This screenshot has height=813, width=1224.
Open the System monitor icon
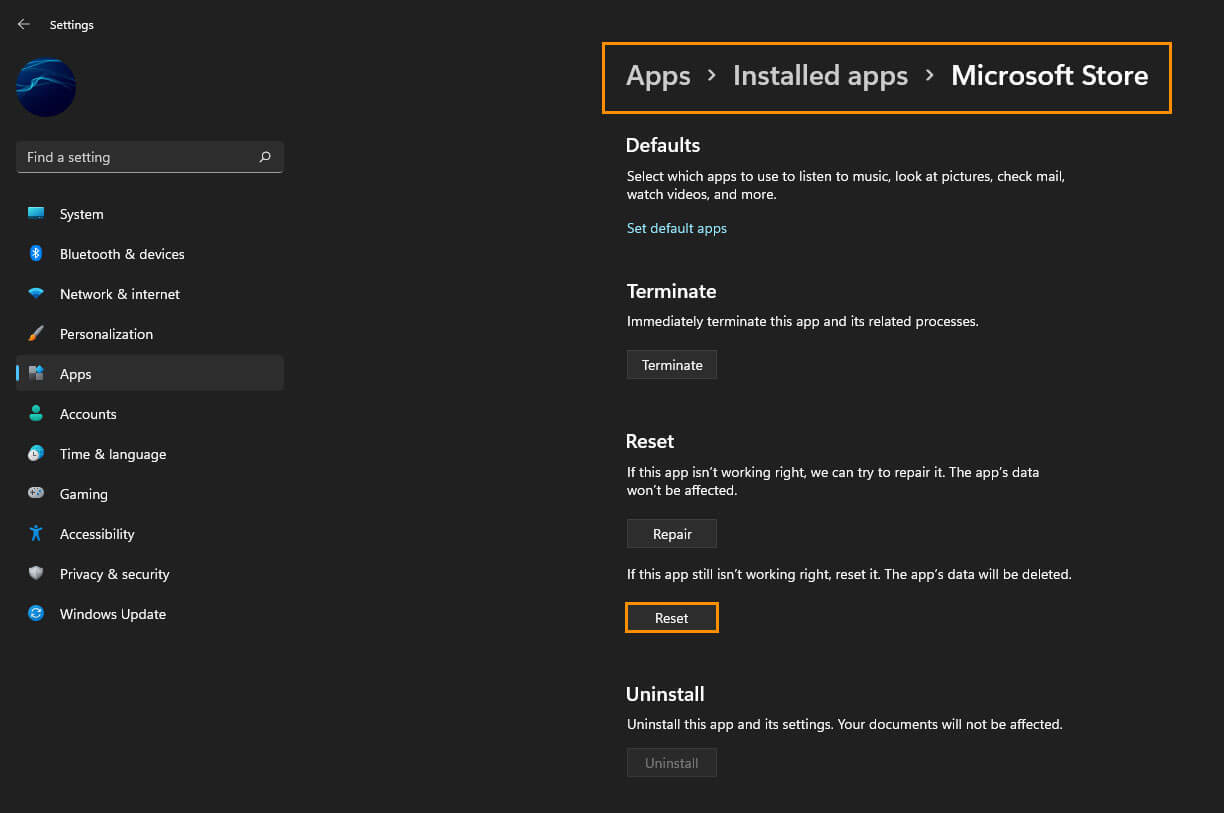click(x=36, y=214)
